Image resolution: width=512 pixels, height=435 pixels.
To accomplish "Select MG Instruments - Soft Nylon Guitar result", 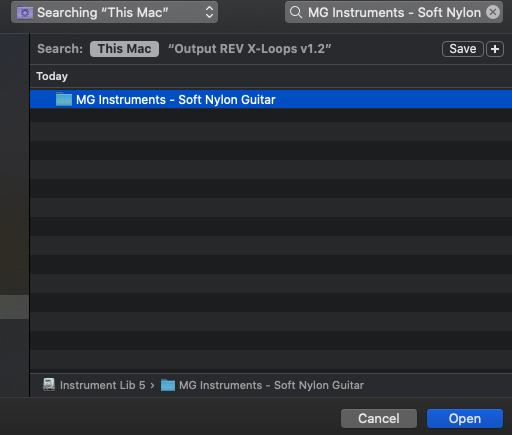I will [271, 99].
